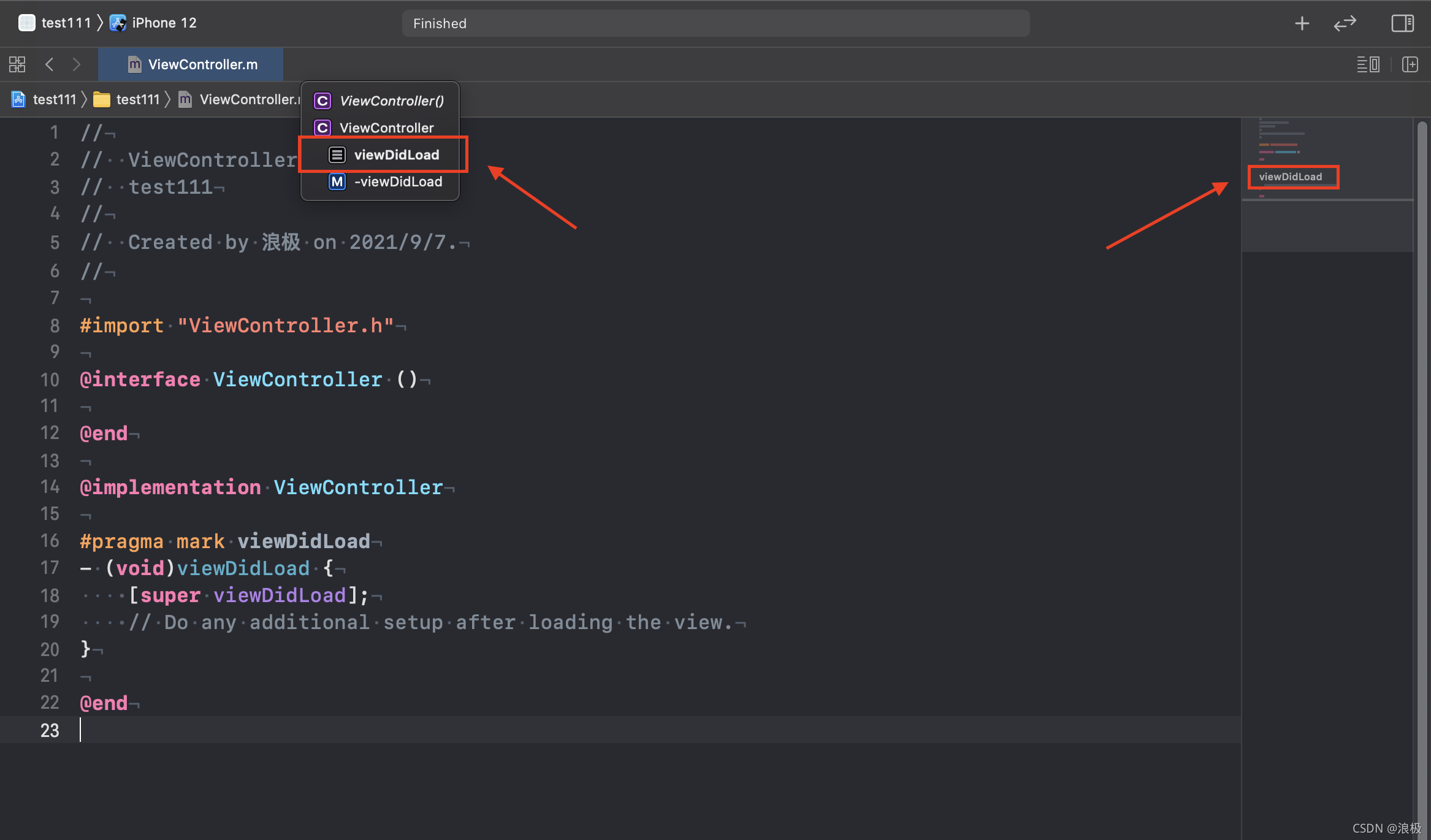
Task: Click the code review arrows icon
Action: coord(1345,23)
